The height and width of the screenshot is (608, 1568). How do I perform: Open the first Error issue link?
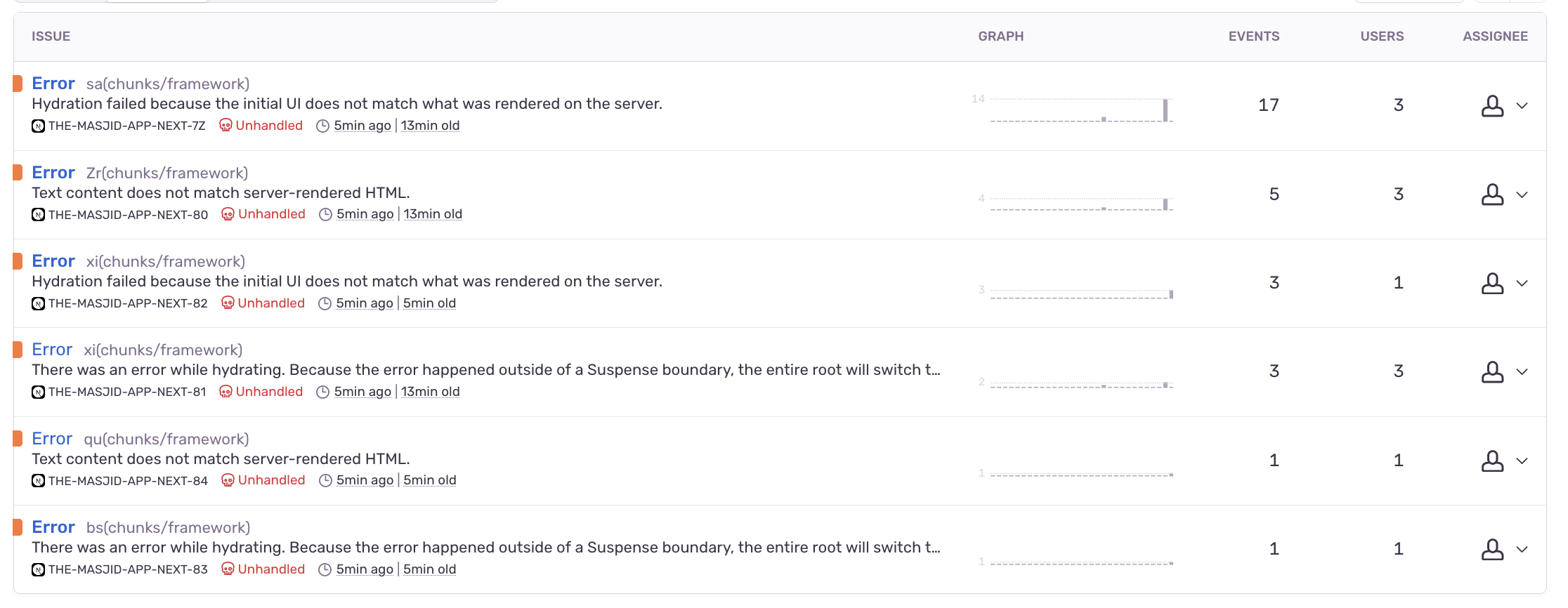(x=53, y=83)
